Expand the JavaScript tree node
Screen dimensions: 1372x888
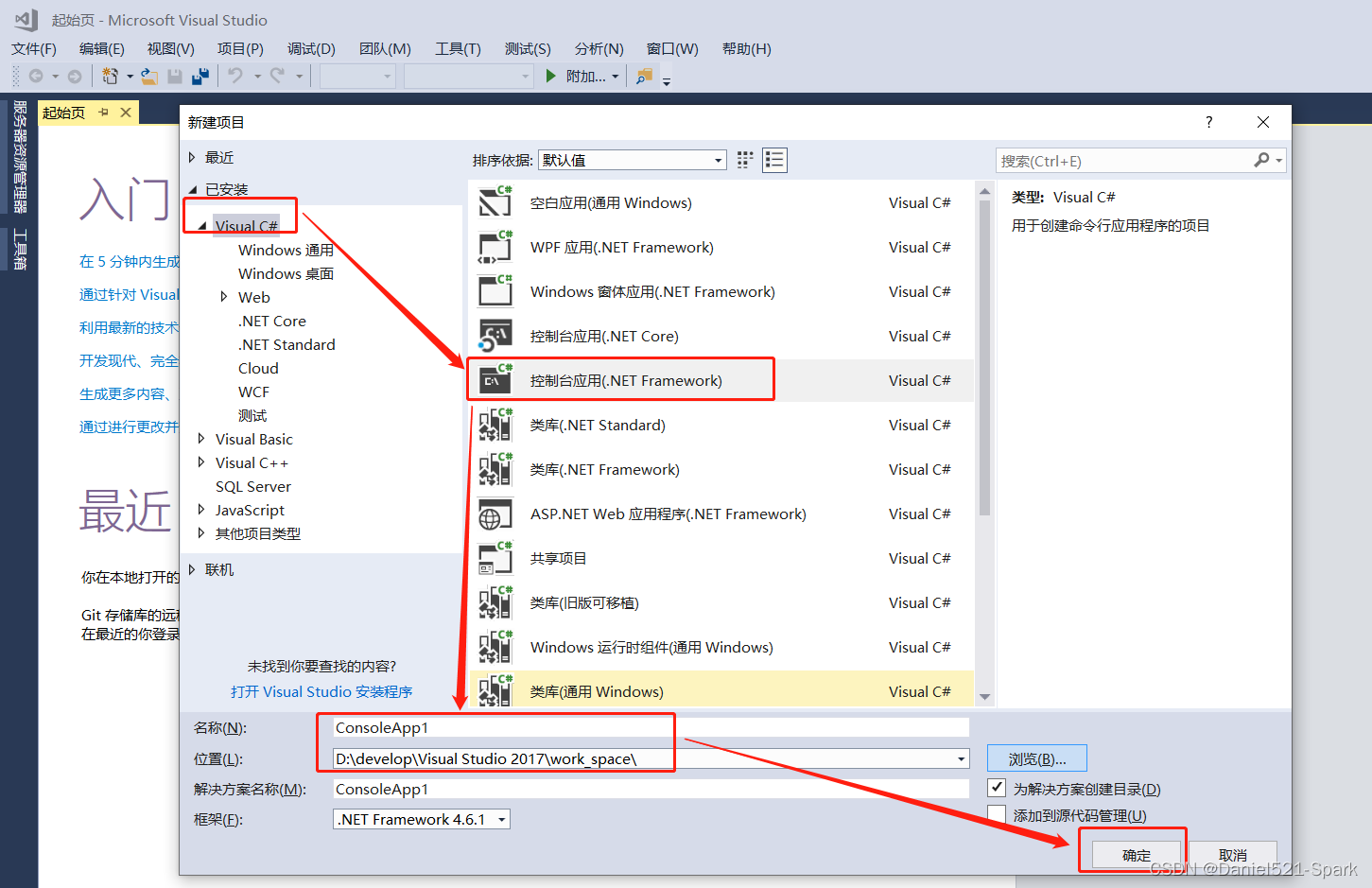pos(201,510)
